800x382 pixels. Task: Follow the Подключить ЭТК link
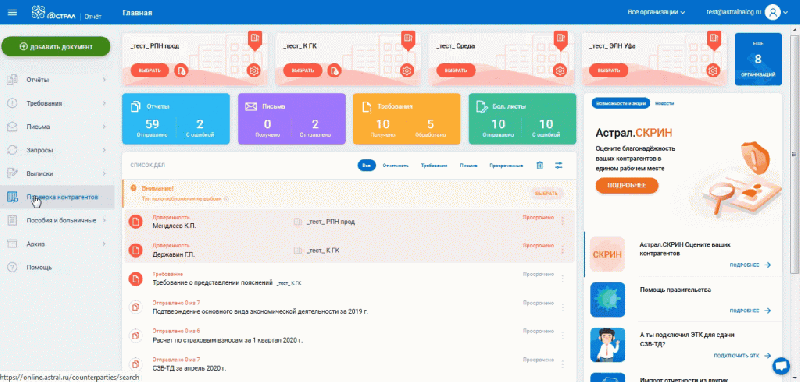pos(742,355)
